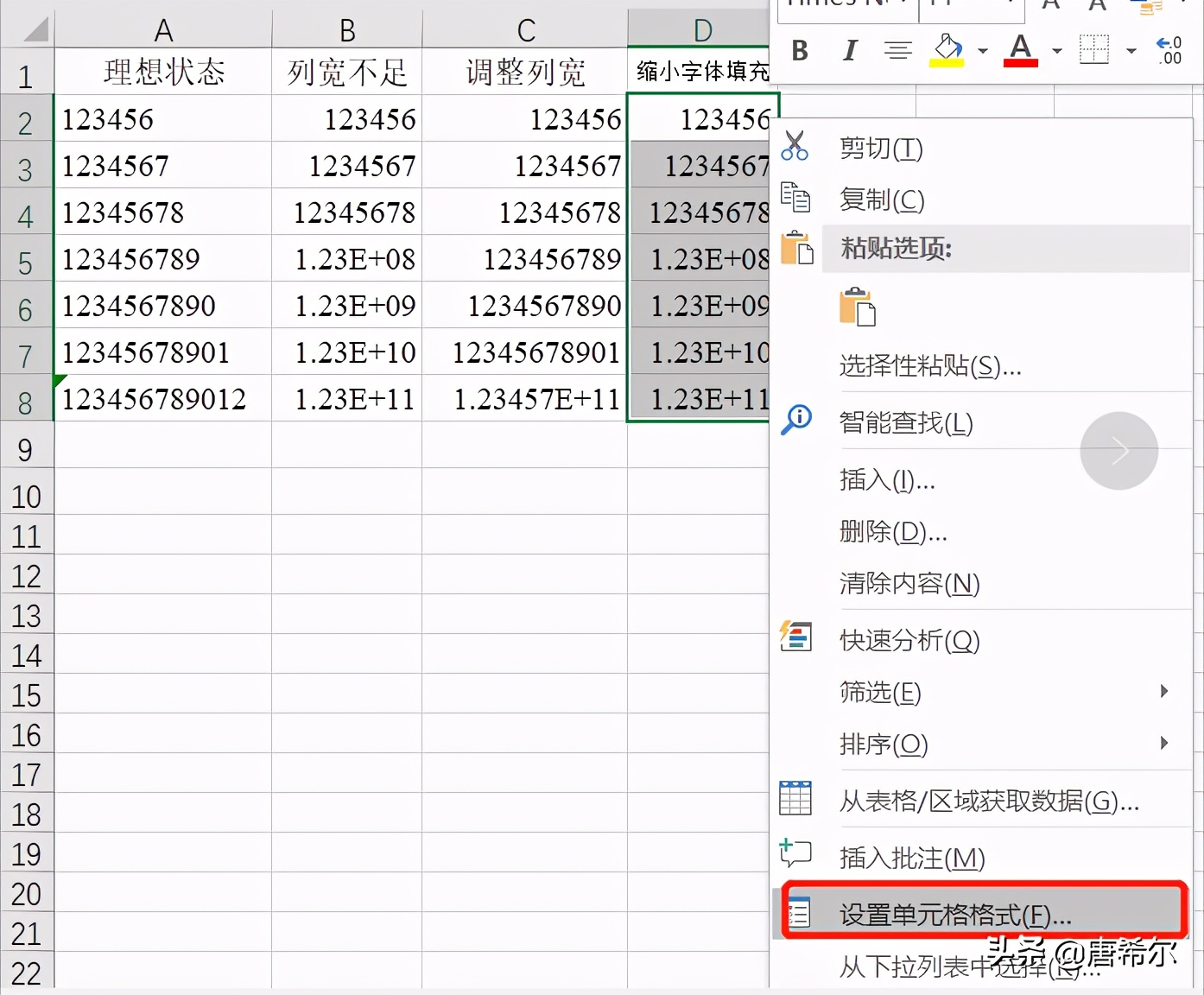Select 清除内容 from the context menu
The height and width of the screenshot is (995, 1204).
(x=909, y=583)
